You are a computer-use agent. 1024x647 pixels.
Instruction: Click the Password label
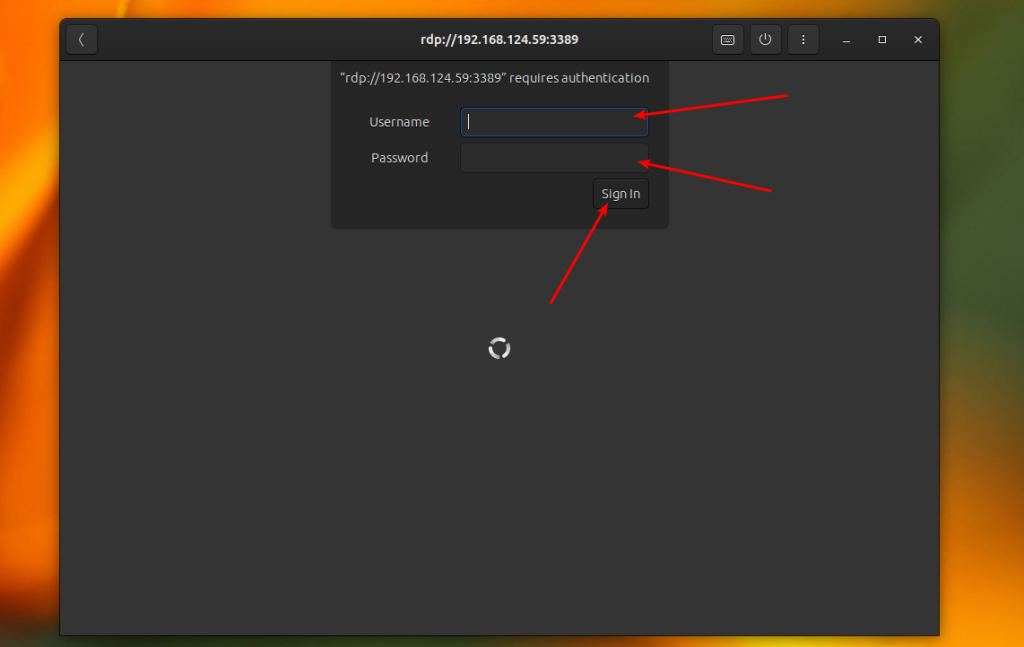pyautogui.click(x=400, y=158)
